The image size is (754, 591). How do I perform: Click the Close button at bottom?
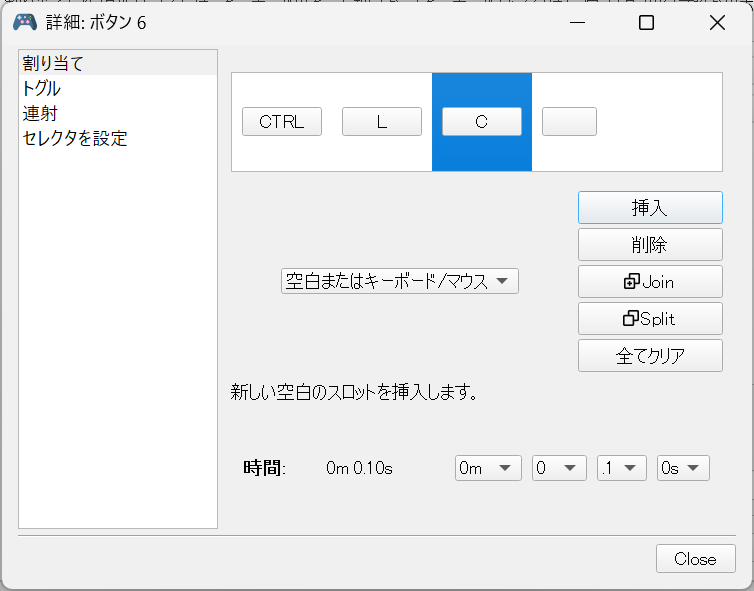coord(695,559)
